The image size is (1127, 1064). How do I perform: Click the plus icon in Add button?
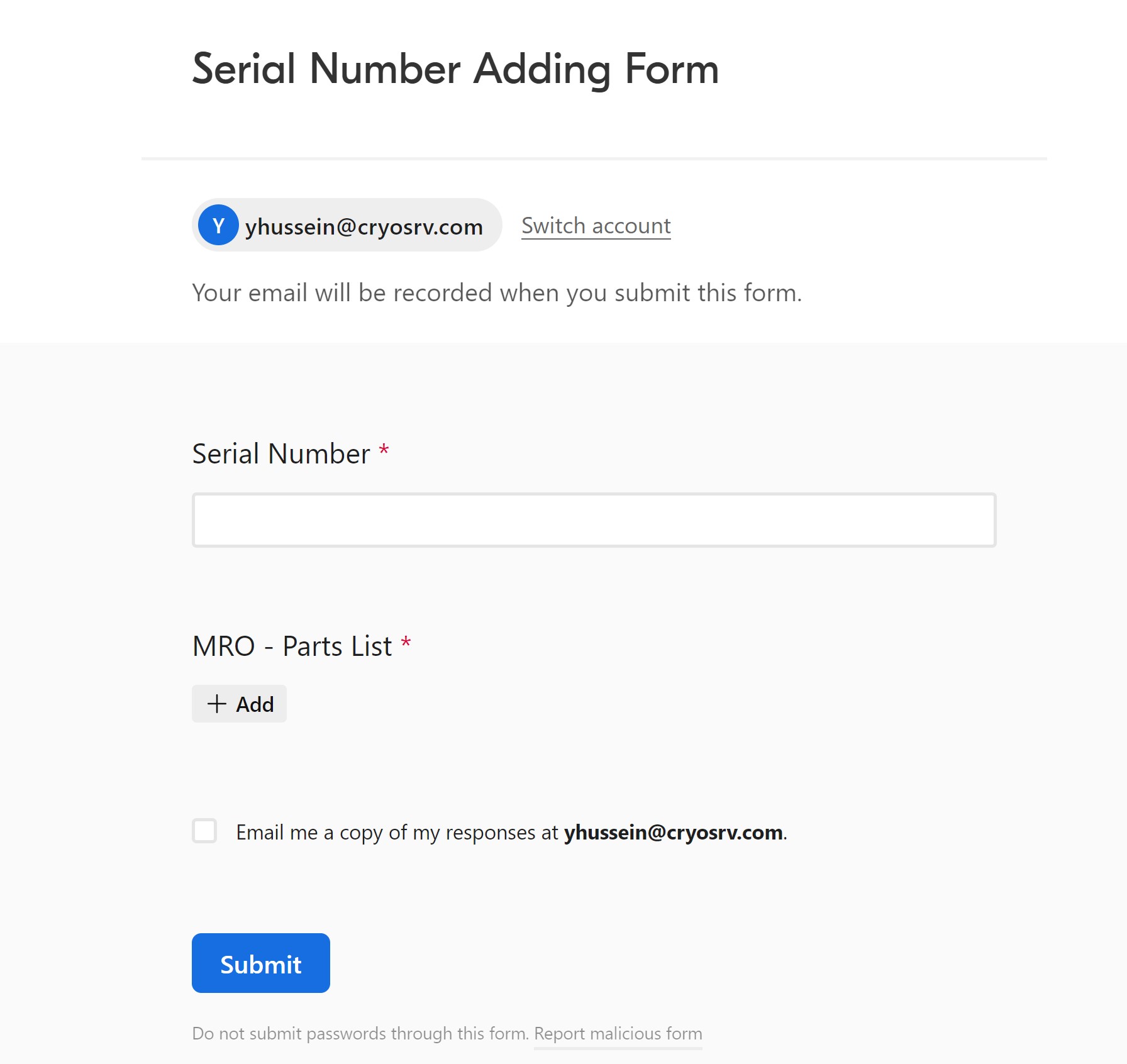click(217, 704)
